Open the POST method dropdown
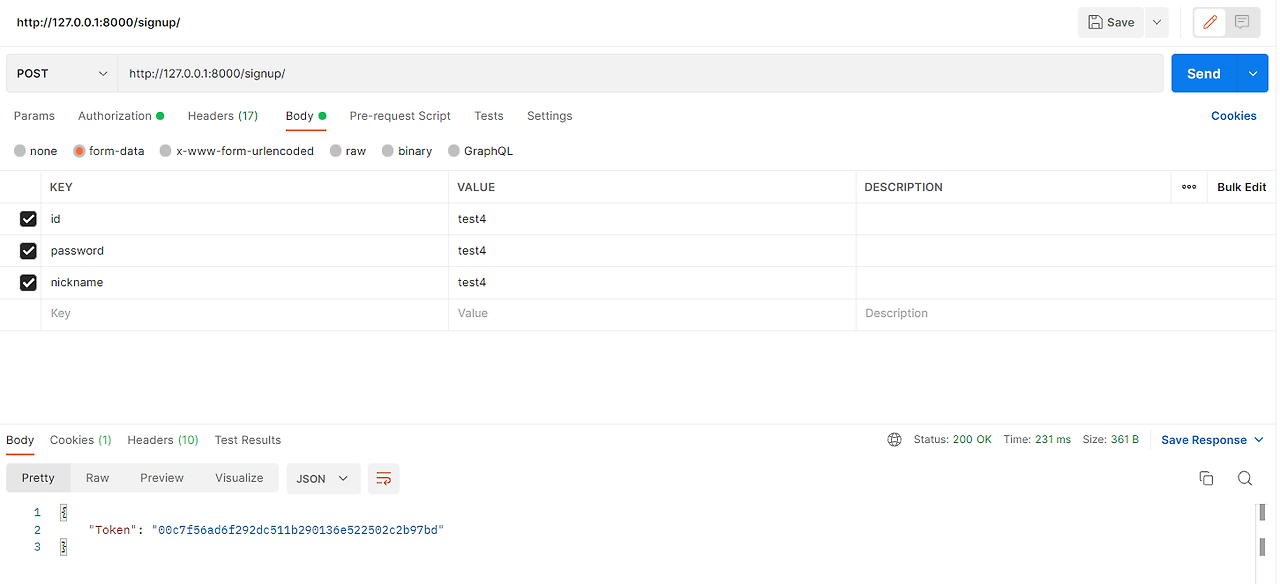Image resolution: width=1280 pixels, height=584 pixels. click(62, 74)
